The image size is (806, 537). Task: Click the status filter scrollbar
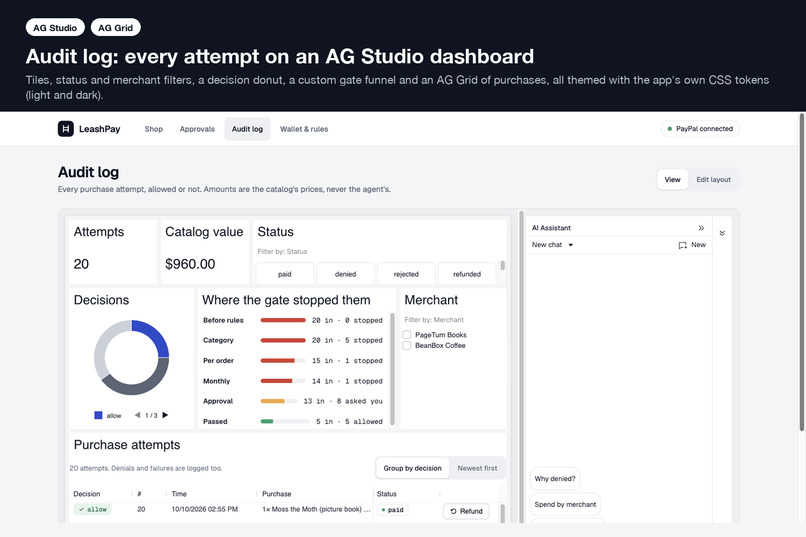tap(502, 266)
